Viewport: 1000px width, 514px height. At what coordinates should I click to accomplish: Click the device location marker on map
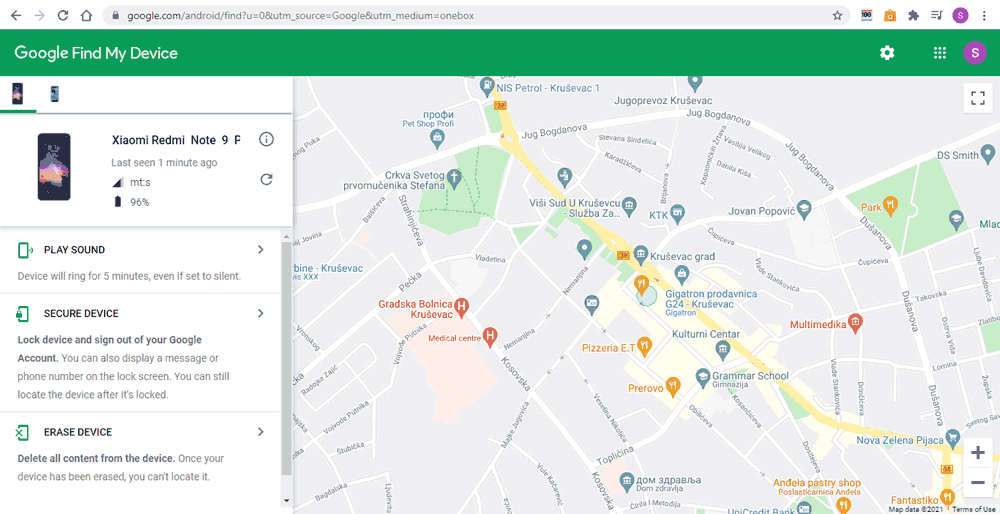click(647, 297)
